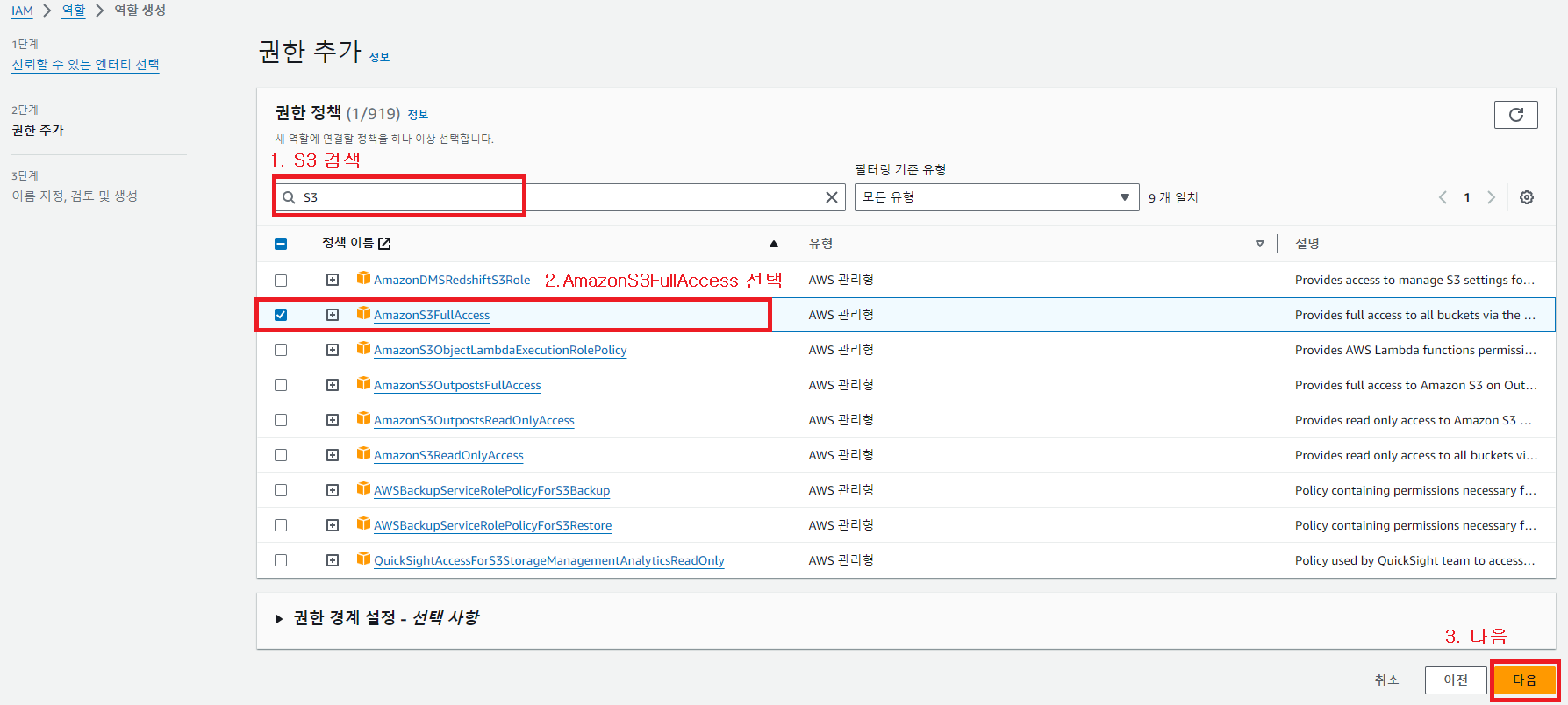This screenshot has width=1568, height=705.
Task: Expand AWSBackupServiceRolePolicyForS3Backup details
Action: point(333,490)
